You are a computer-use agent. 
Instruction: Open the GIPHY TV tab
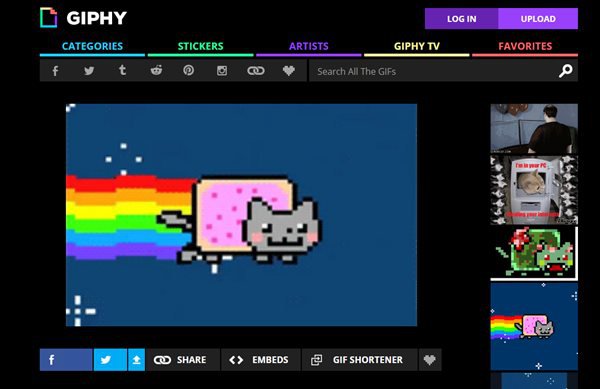pyautogui.click(x=417, y=46)
